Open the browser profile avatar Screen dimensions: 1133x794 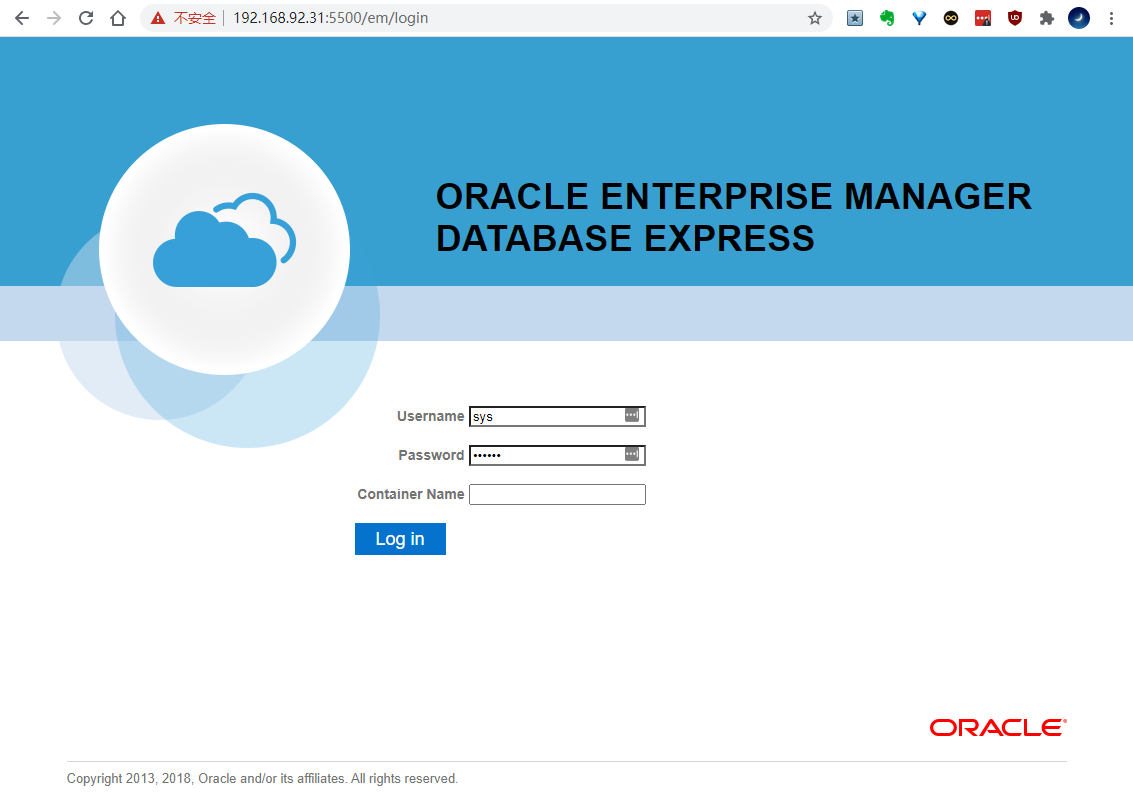coord(1079,18)
